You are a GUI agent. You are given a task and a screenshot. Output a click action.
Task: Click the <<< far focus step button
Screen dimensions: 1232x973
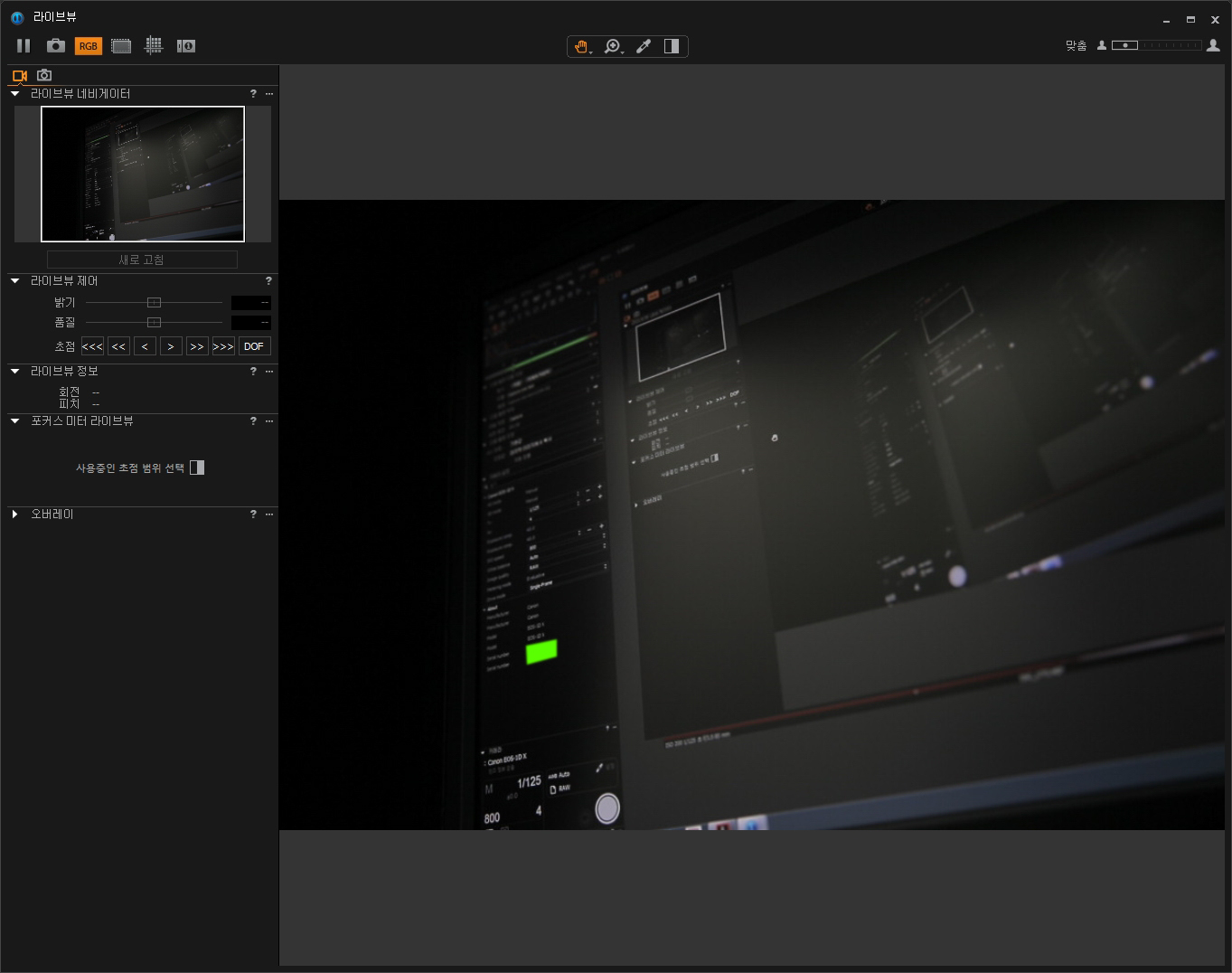tap(92, 346)
